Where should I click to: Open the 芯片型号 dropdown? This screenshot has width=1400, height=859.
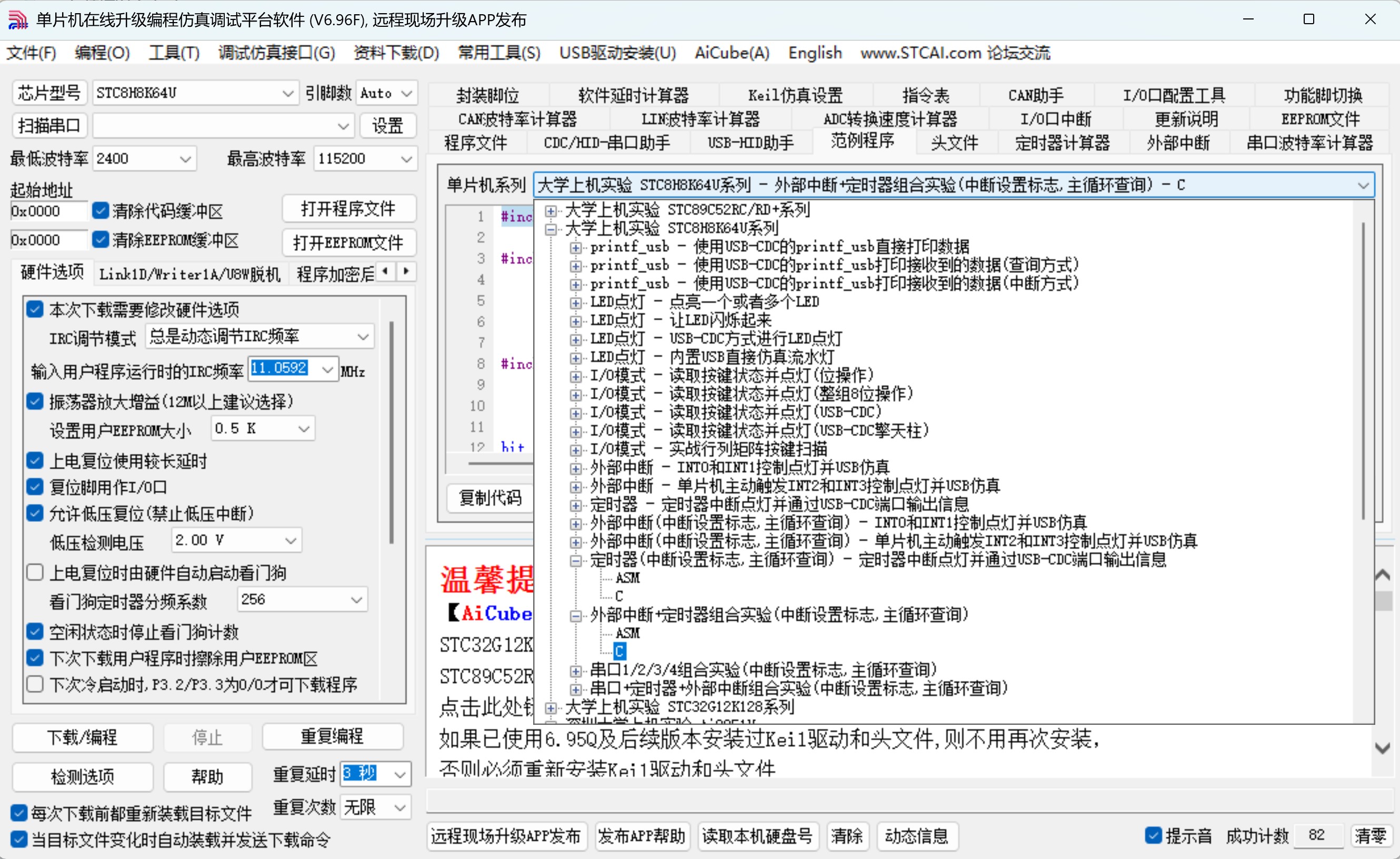point(288,93)
